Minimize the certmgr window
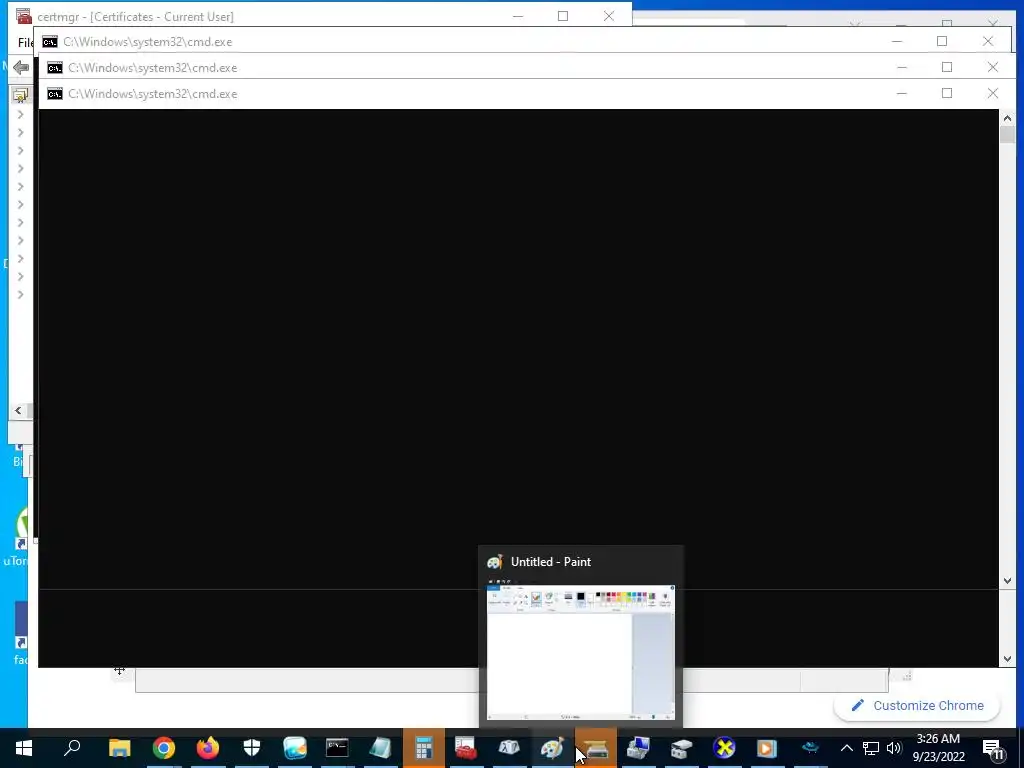Viewport: 1024px width, 768px height. click(x=518, y=16)
